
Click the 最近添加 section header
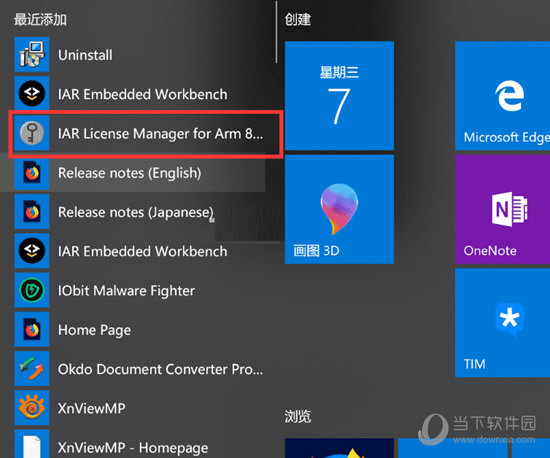40,20
